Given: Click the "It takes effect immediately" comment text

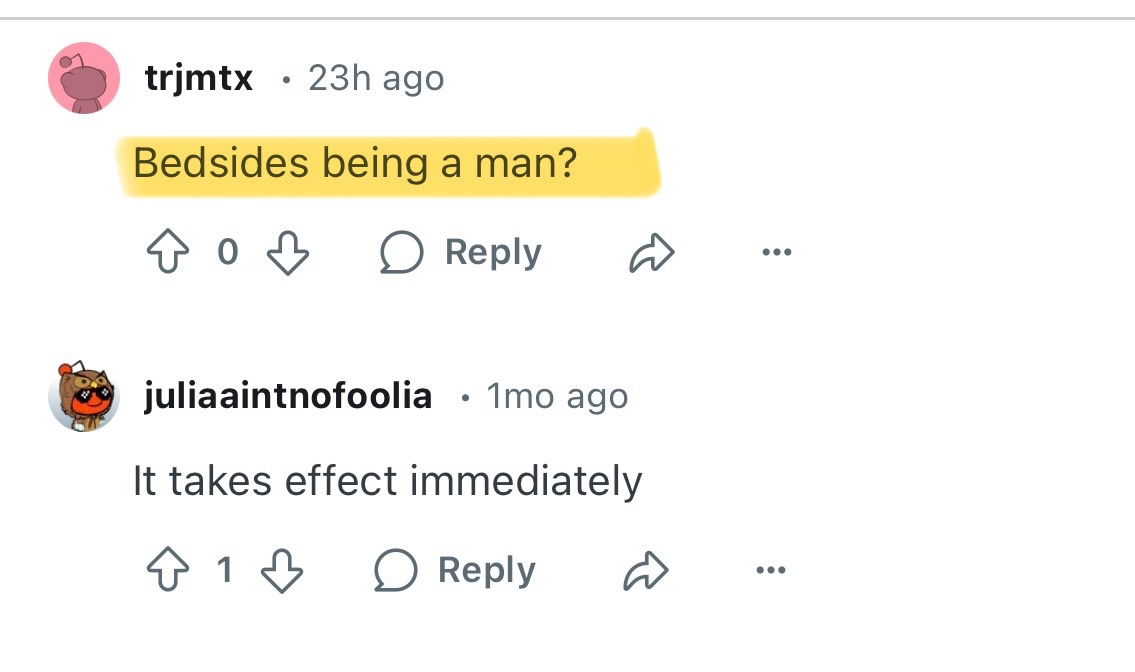Looking at the screenshot, I should (x=387, y=482).
